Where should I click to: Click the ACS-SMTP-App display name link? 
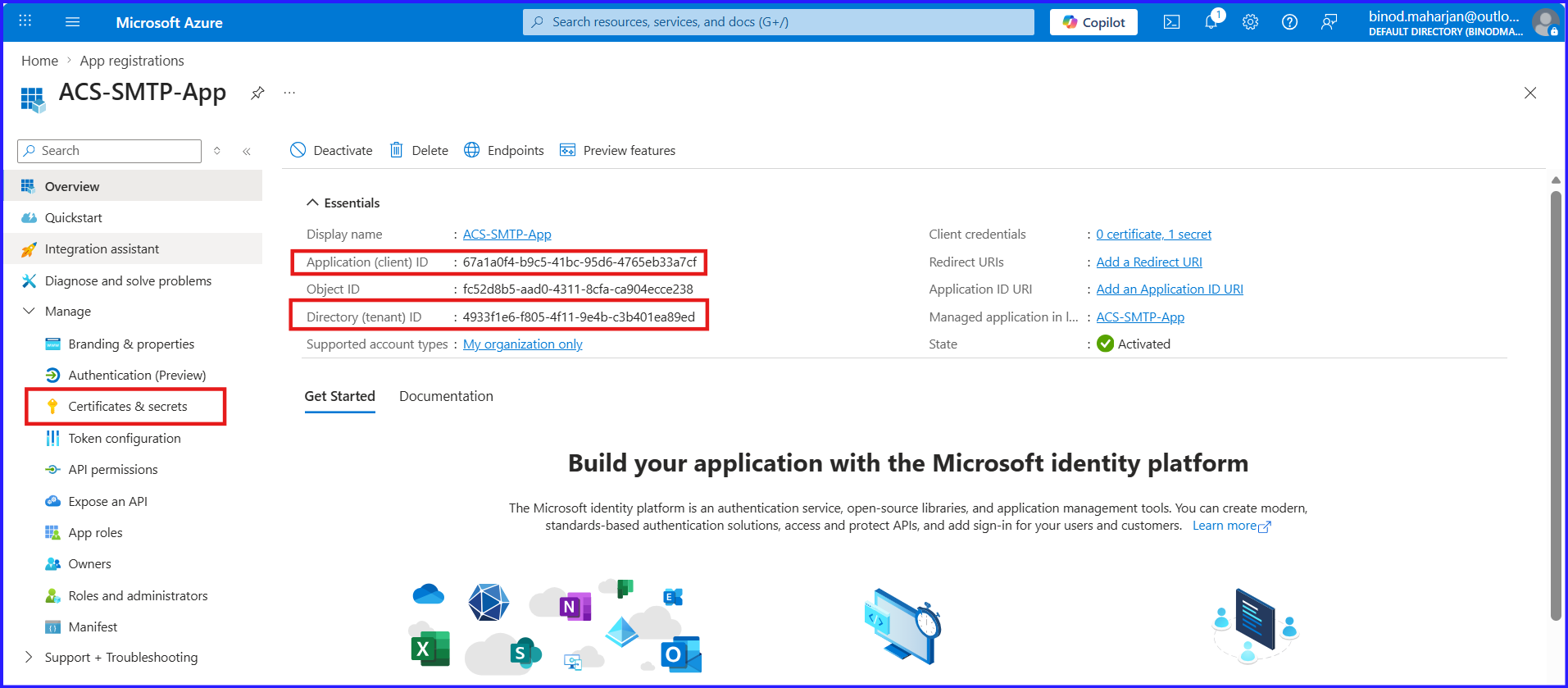(x=507, y=234)
